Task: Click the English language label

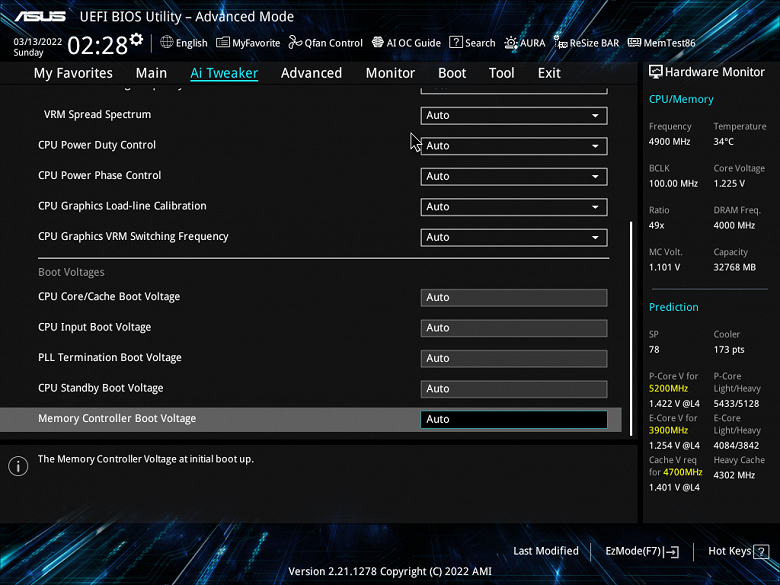Action: [192, 43]
